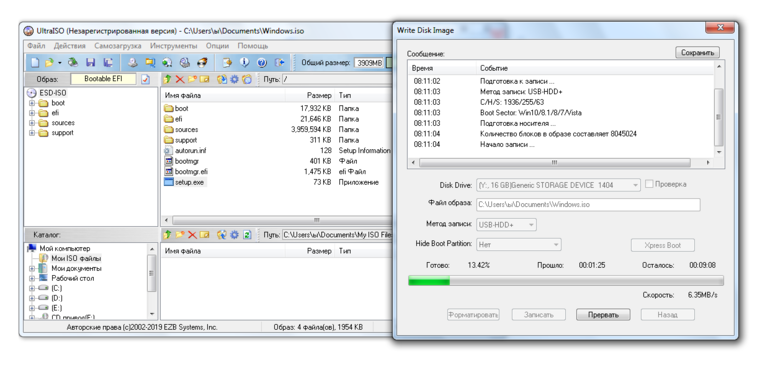
Task: Open the Файл menu
Action: pyautogui.click(x=36, y=46)
